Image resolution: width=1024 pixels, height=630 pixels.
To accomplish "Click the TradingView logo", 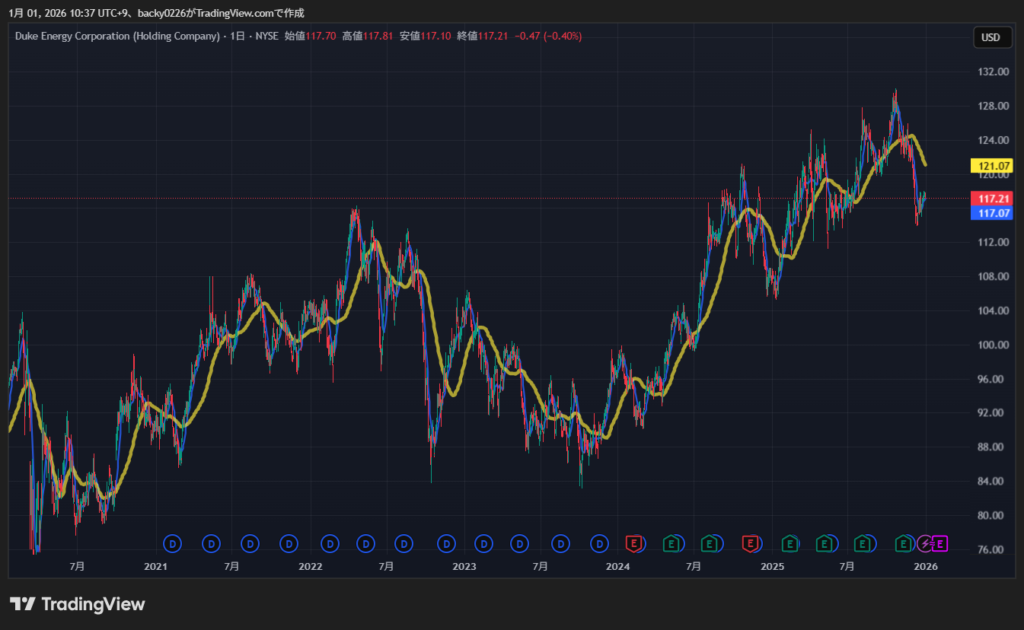I will click(77, 604).
